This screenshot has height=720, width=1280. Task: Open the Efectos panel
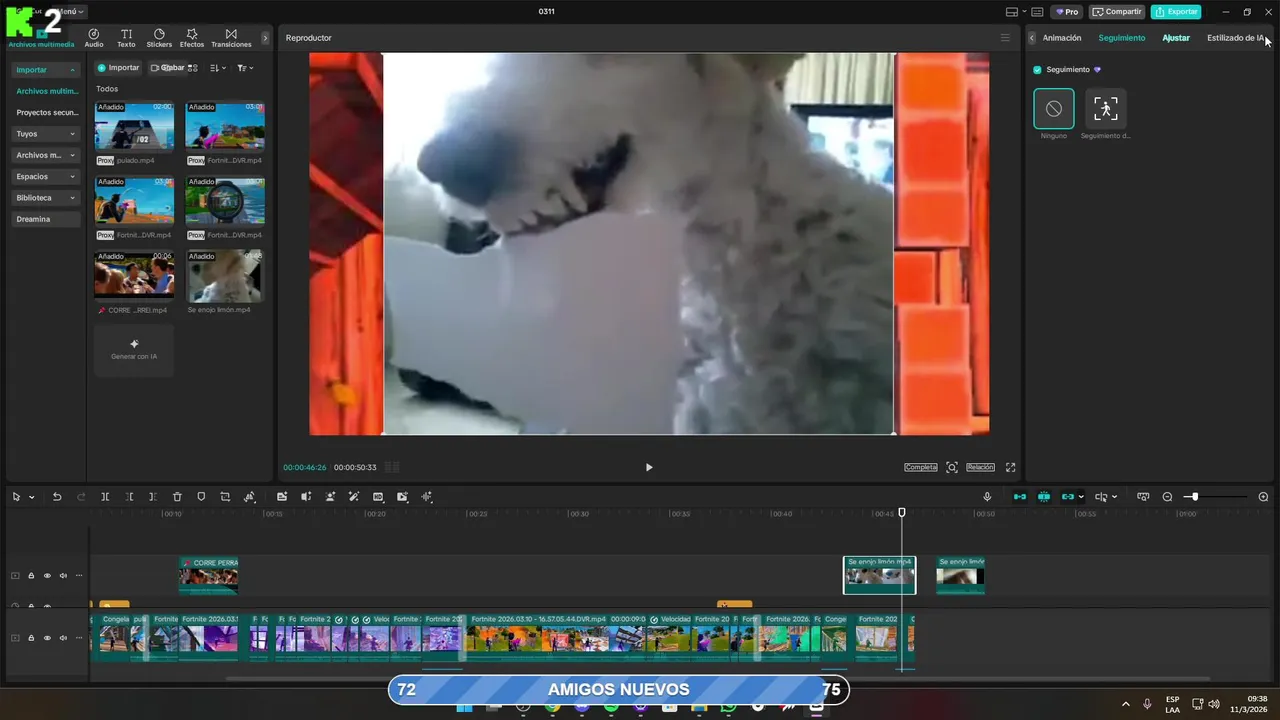192,38
